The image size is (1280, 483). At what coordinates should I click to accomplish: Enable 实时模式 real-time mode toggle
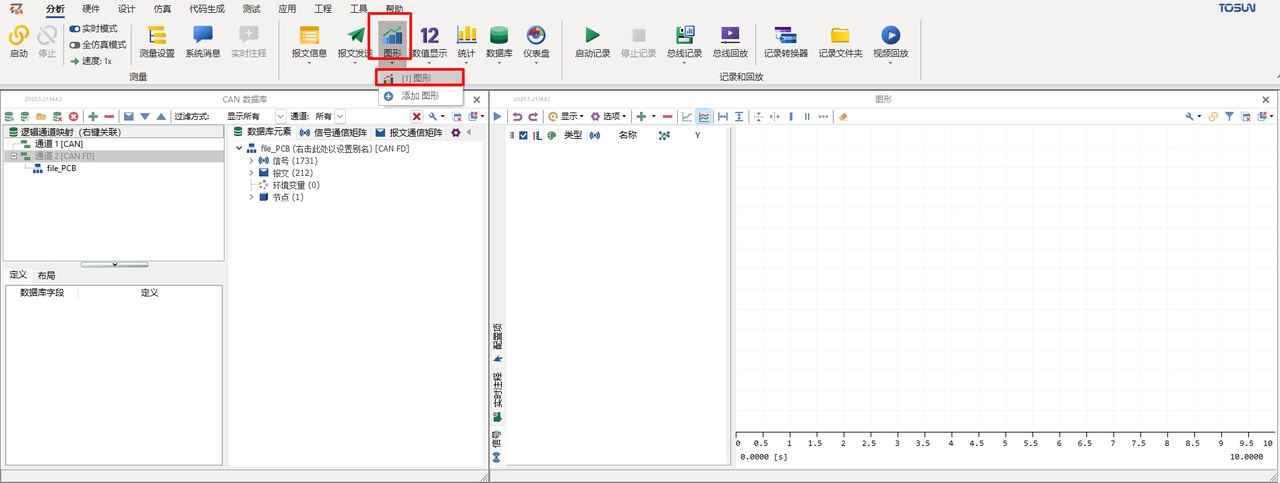coord(75,29)
